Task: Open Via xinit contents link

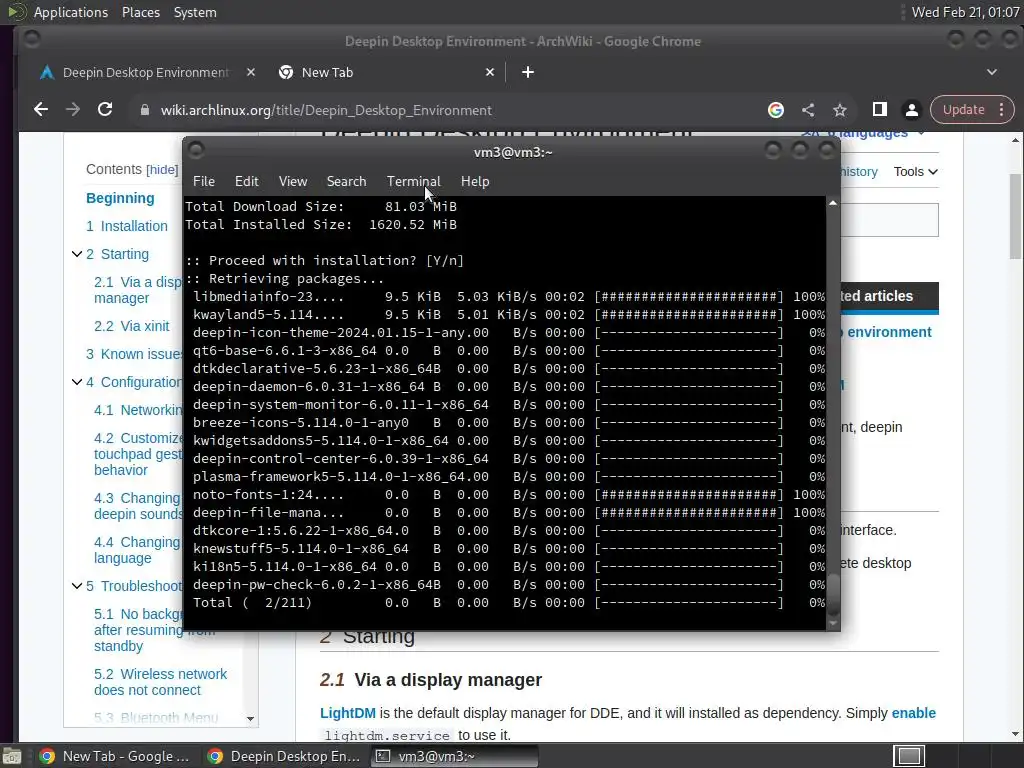Action: tap(131, 326)
